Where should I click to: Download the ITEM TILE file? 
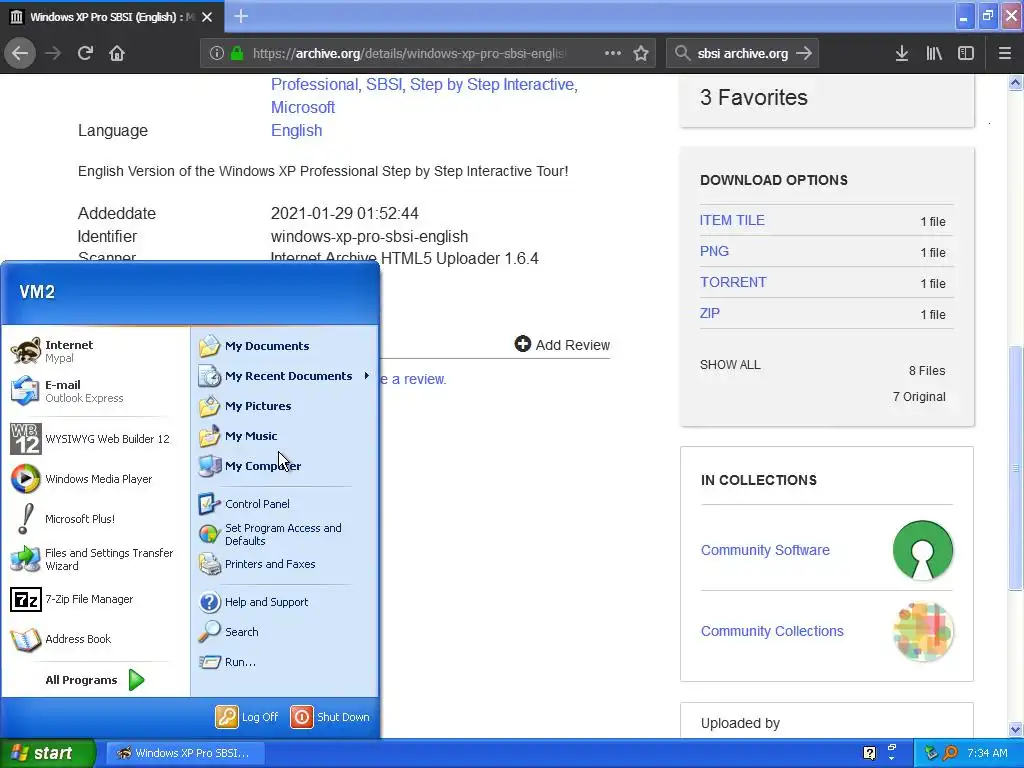(x=731, y=220)
